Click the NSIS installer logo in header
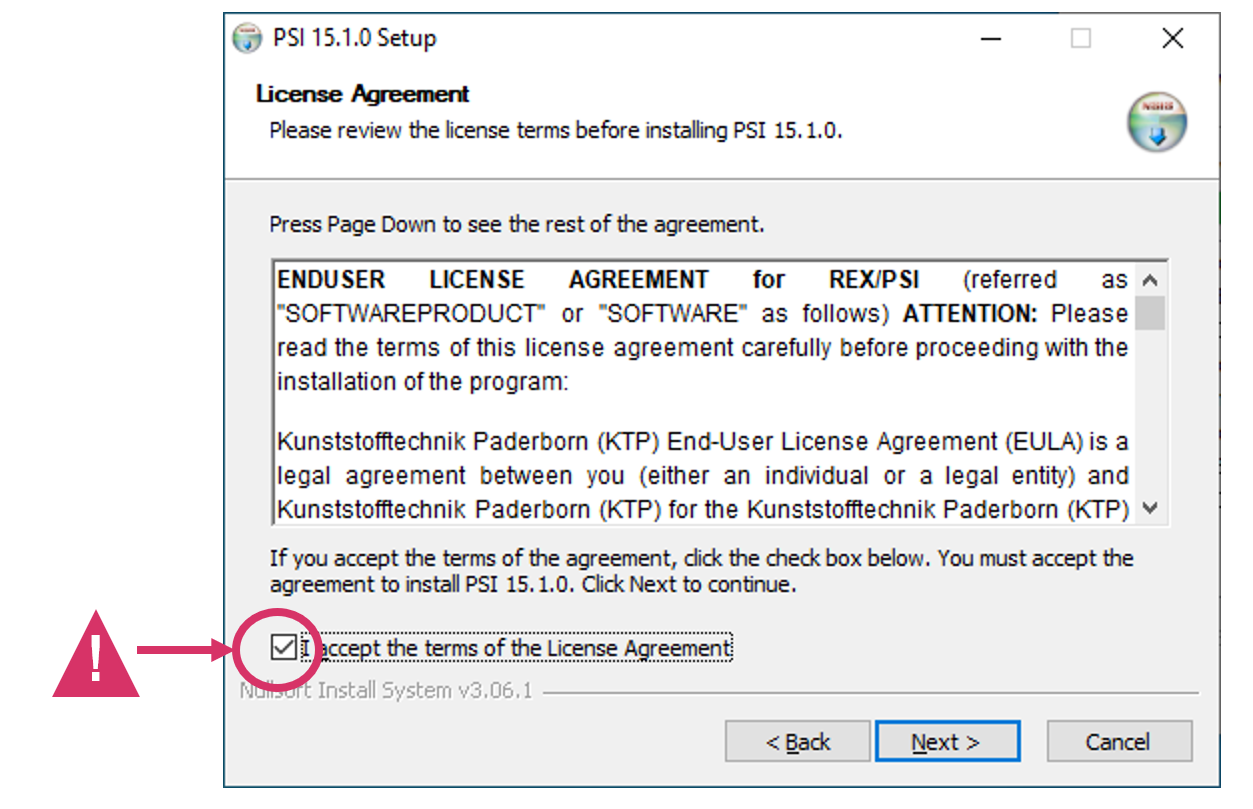This screenshot has height=809, width=1253. tap(1157, 122)
